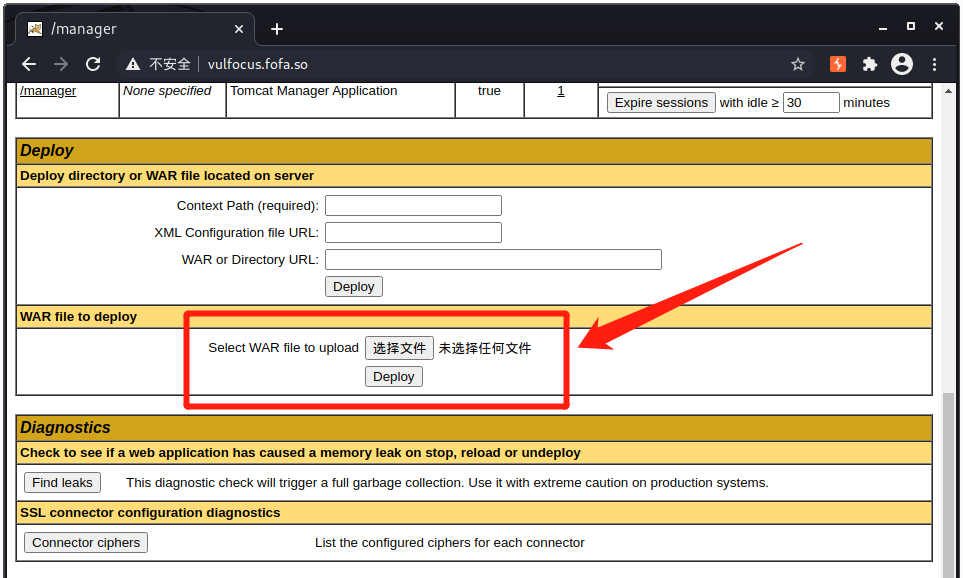Image resolution: width=963 pixels, height=578 pixels.
Task: Click the Connector ciphers button
Action: click(85, 542)
